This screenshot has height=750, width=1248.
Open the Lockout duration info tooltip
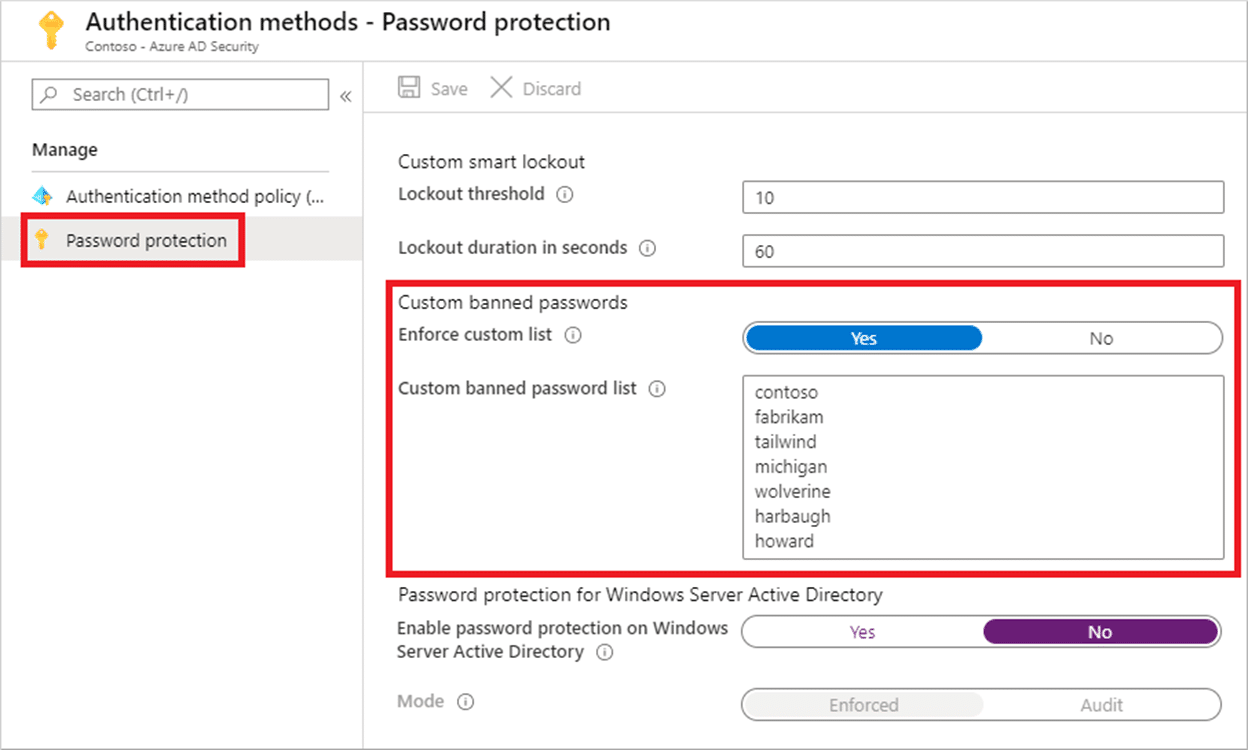[648, 248]
